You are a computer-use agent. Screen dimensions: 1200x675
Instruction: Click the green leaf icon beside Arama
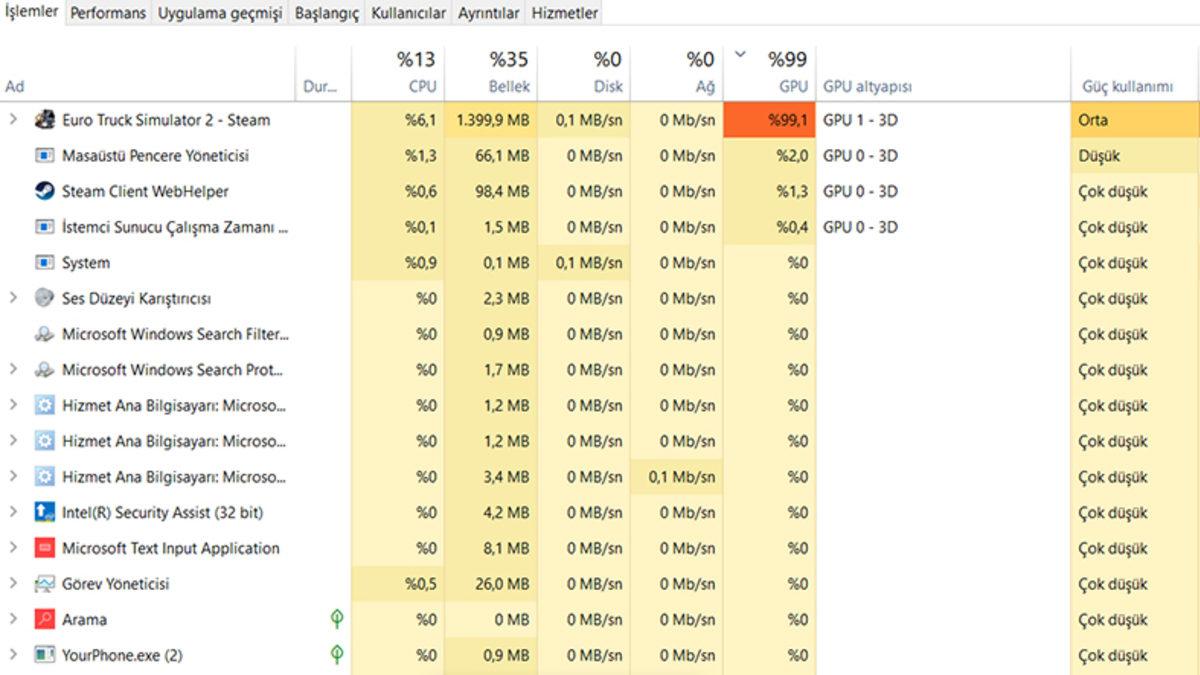tap(338, 619)
